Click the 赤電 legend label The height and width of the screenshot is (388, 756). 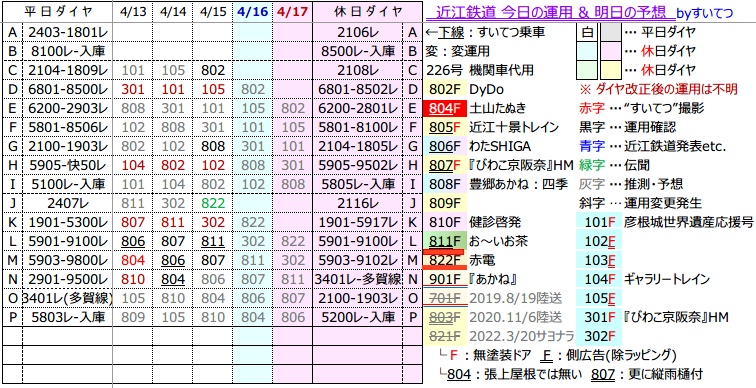(482, 260)
